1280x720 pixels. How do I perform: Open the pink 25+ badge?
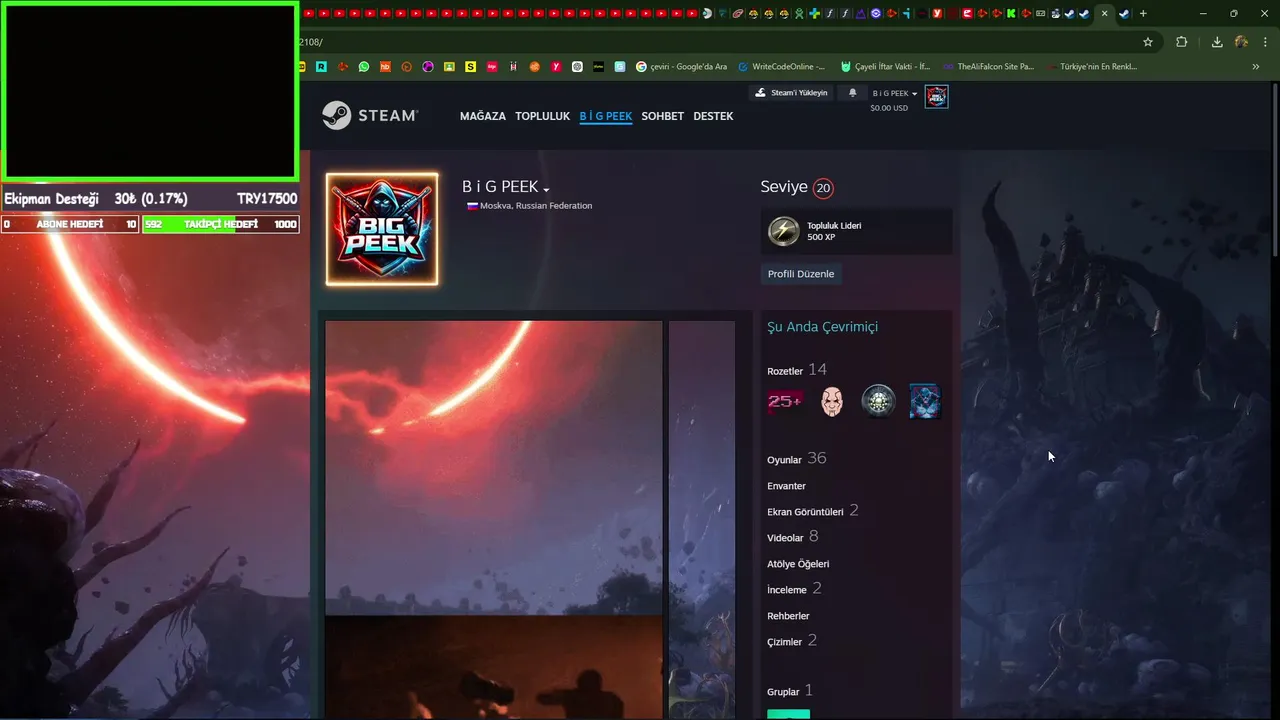pyautogui.click(x=785, y=401)
